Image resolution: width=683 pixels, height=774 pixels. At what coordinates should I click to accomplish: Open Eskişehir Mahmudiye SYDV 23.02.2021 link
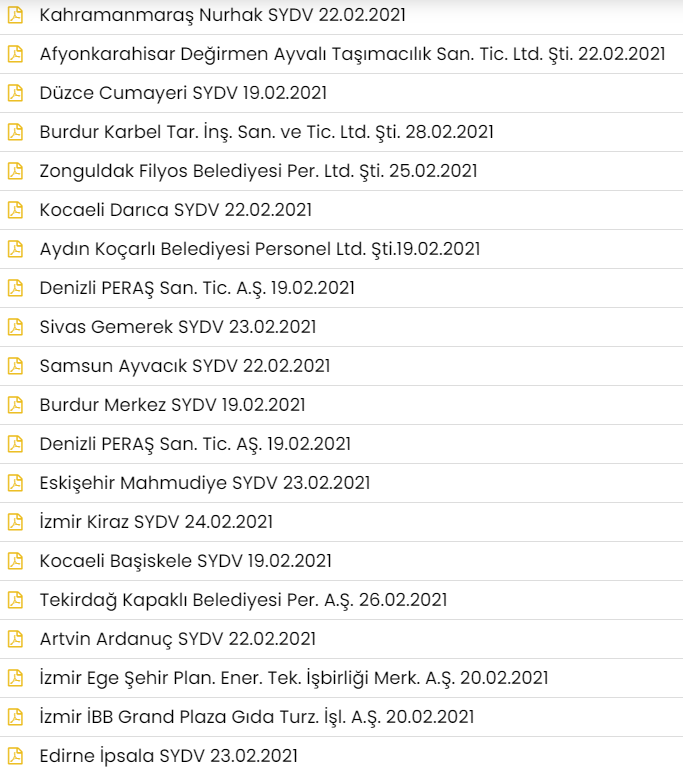(x=205, y=483)
